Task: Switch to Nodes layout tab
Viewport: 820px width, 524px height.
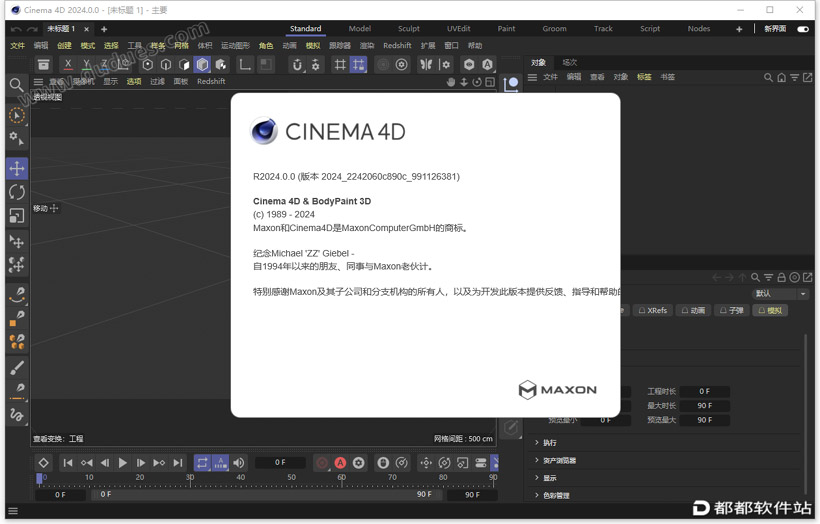Action: click(x=699, y=29)
